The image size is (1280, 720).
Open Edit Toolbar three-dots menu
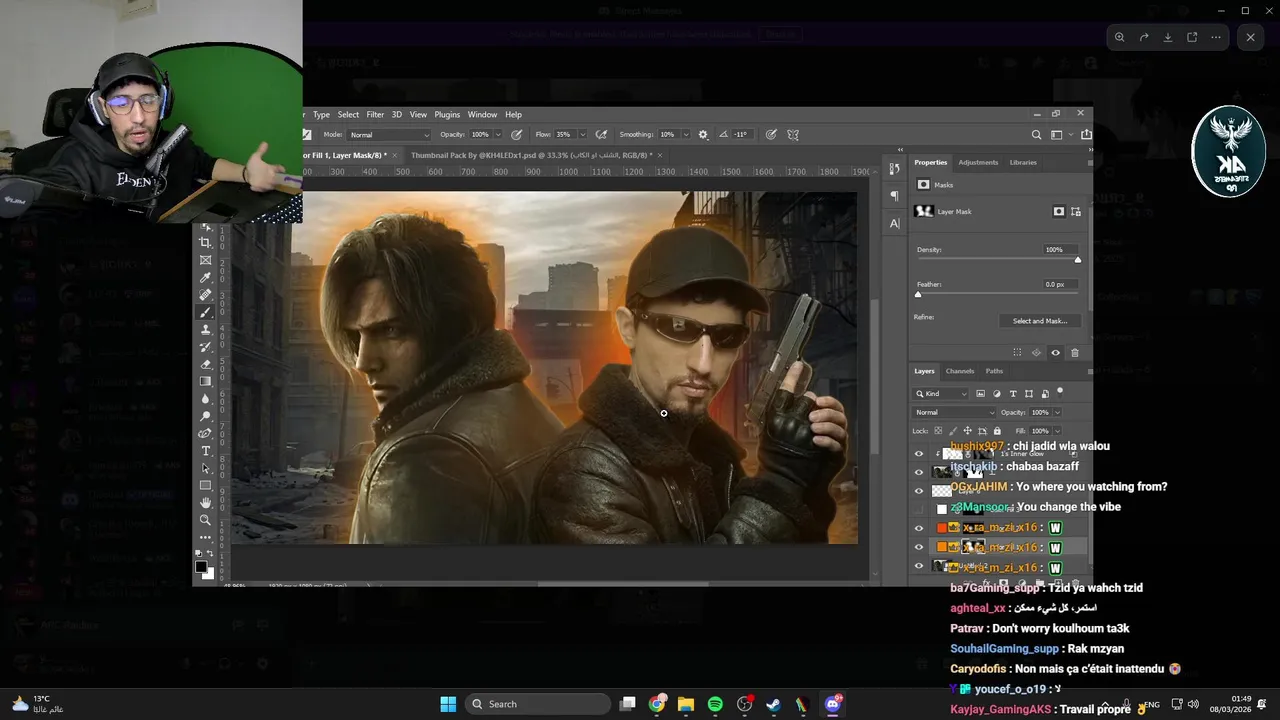[206, 537]
